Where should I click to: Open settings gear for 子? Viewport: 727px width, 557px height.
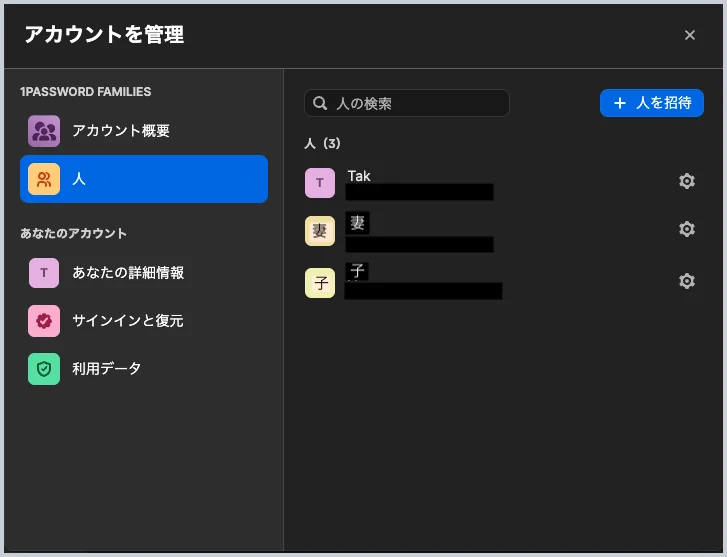[x=687, y=281]
